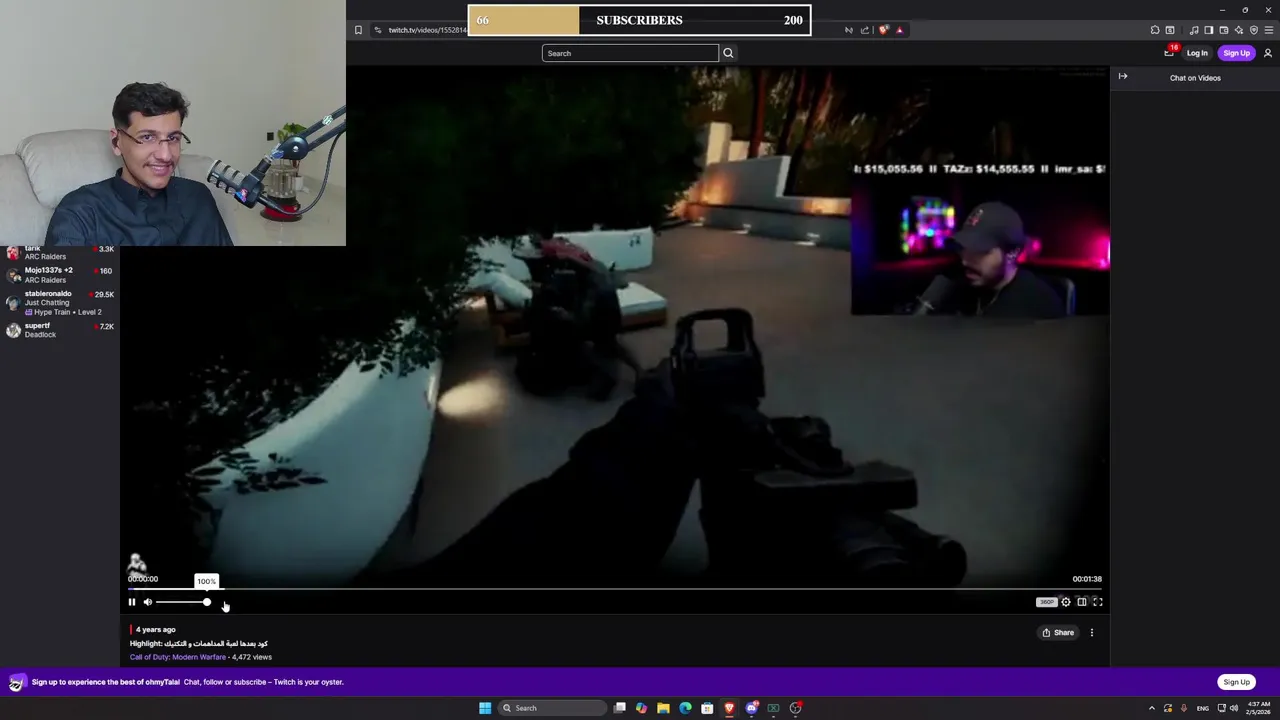Click the microphone tray icon
The height and width of the screenshot is (720, 1280).
(x=1185, y=708)
